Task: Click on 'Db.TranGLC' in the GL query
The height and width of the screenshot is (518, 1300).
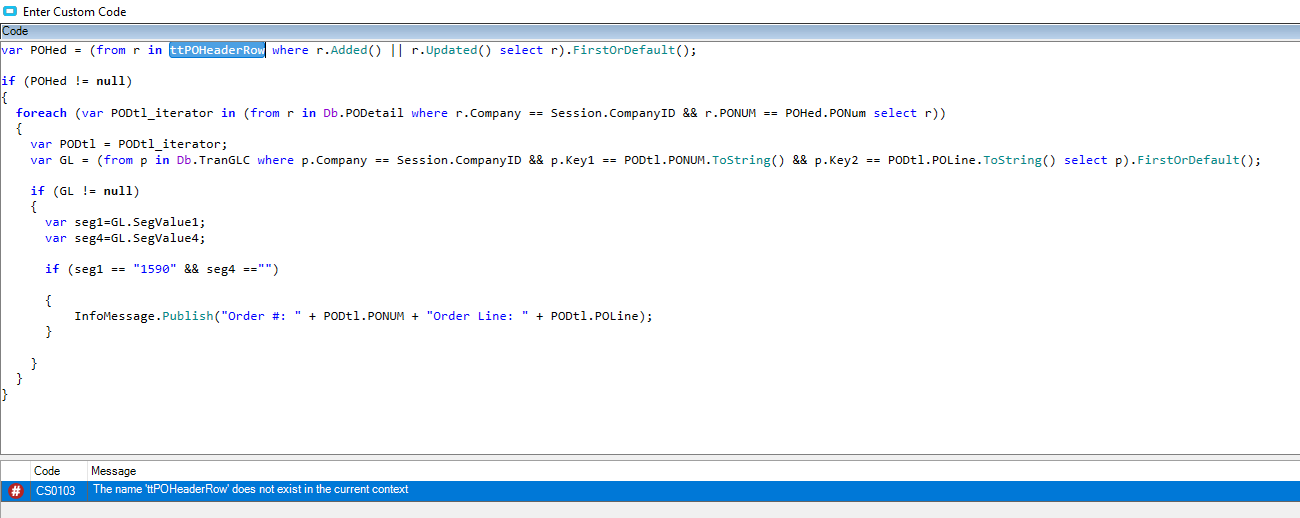Action: coord(217,160)
